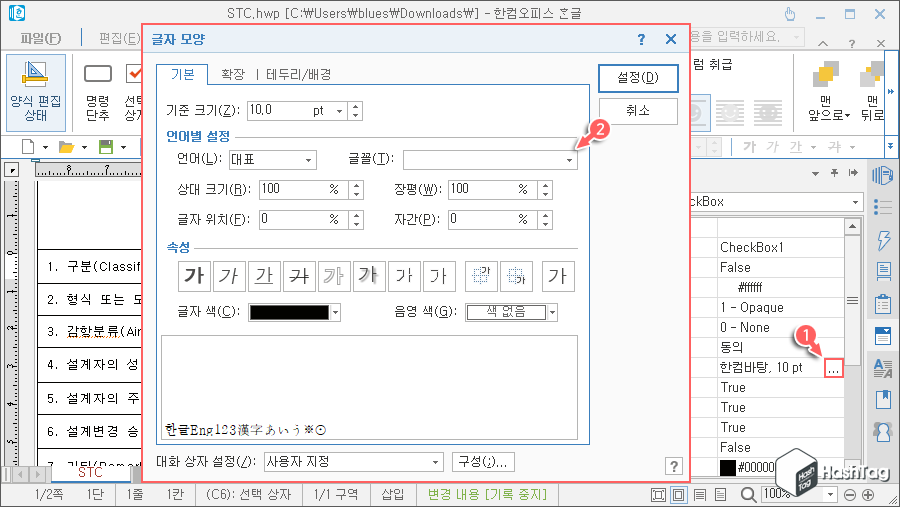
Task: Click New Document icon in toolbar
Action: (x=28, y=147)
